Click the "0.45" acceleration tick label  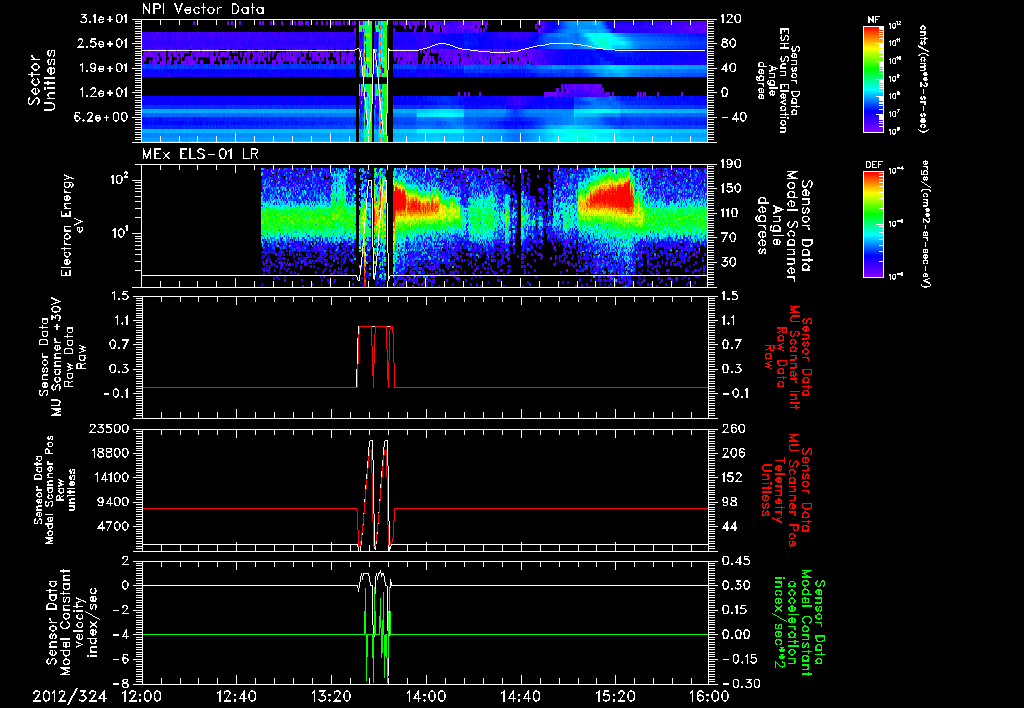coord(735,561)
